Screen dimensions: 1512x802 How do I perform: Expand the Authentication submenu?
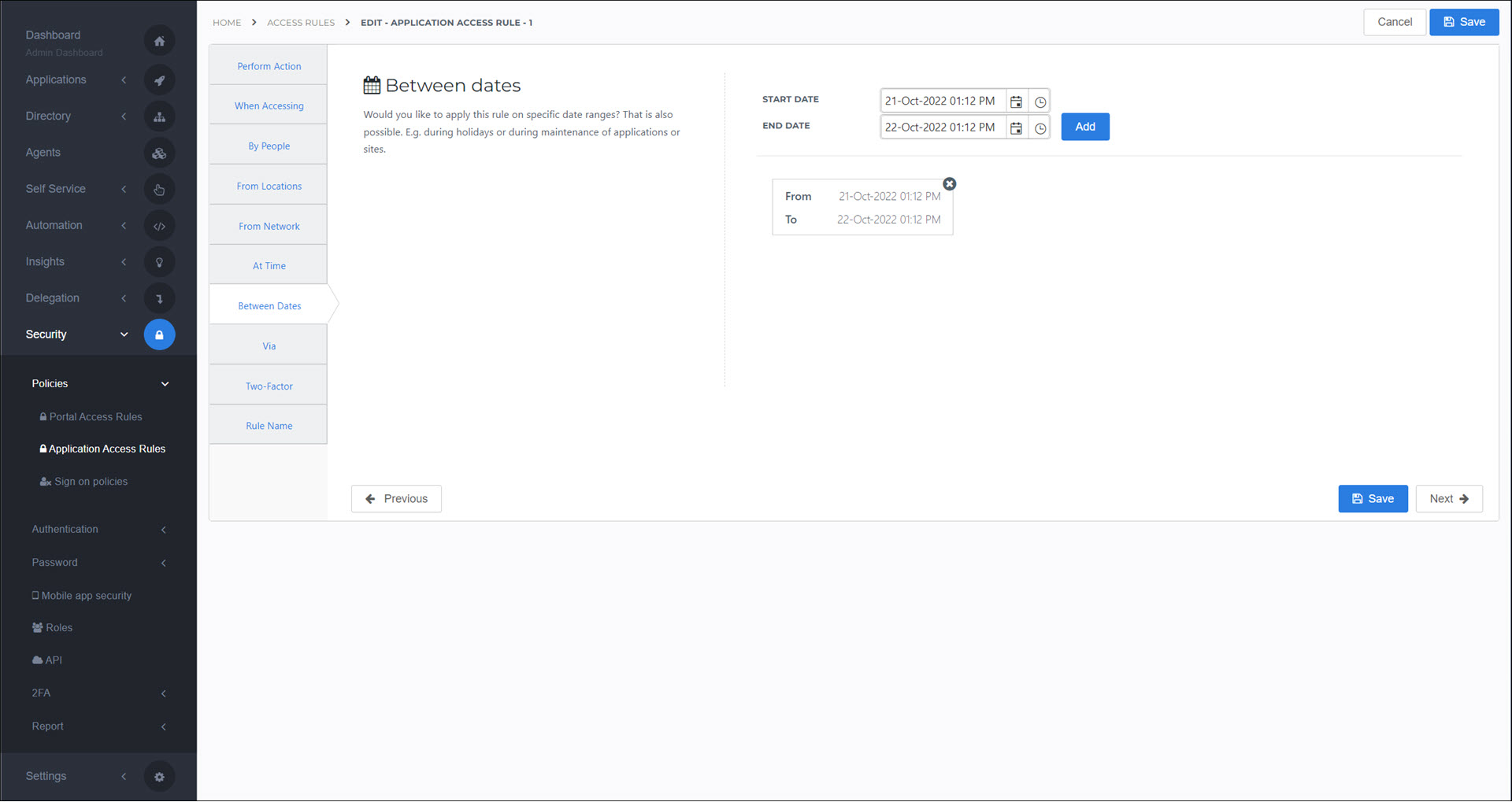pos(163,530)
